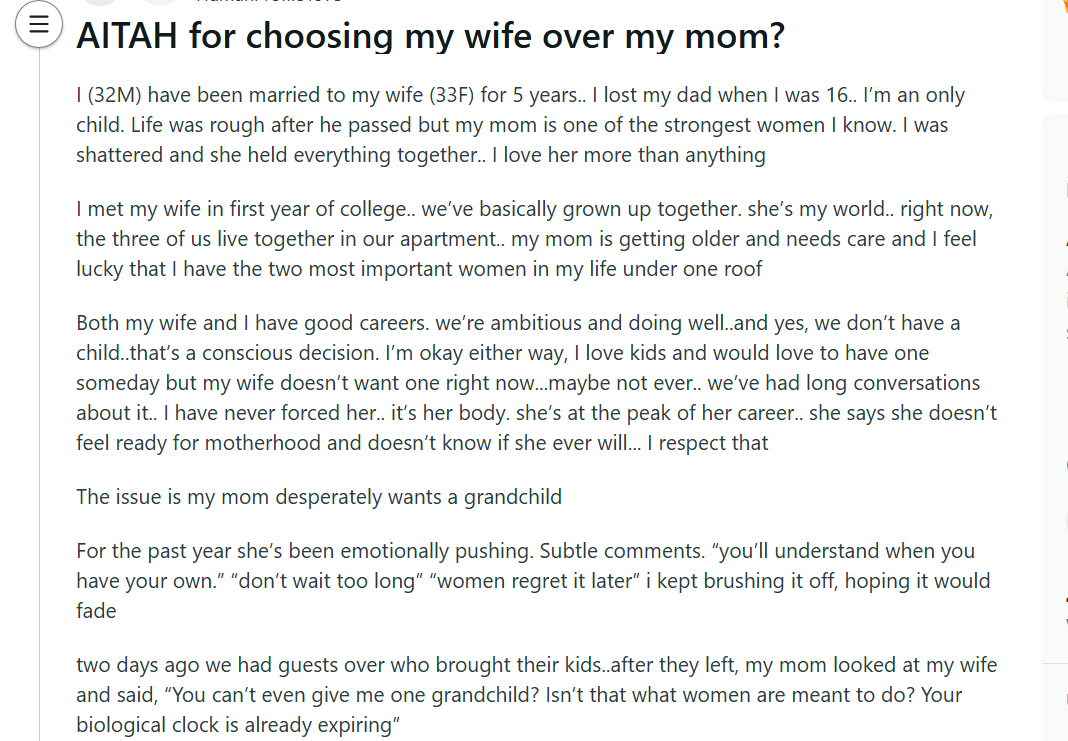Click the line "The issue is my mom"
Viewport: 1068px width, 741px height.
click(318, 497)
